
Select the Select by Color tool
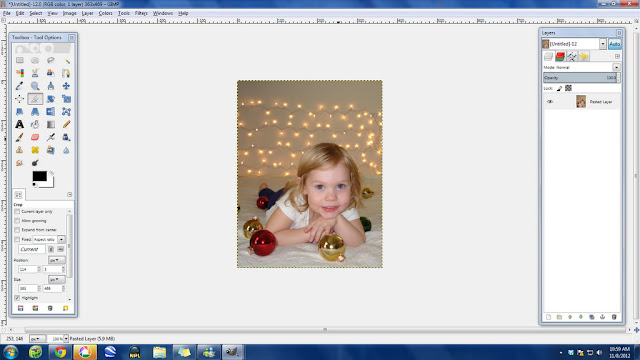click(20, 73)
